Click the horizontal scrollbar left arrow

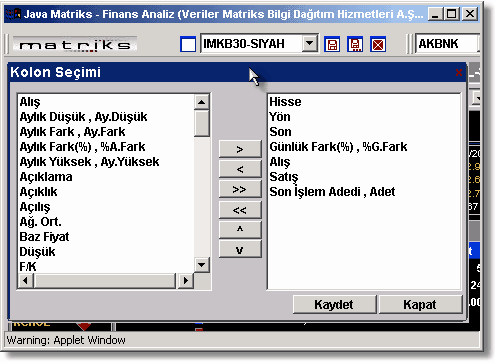[25, 281]
